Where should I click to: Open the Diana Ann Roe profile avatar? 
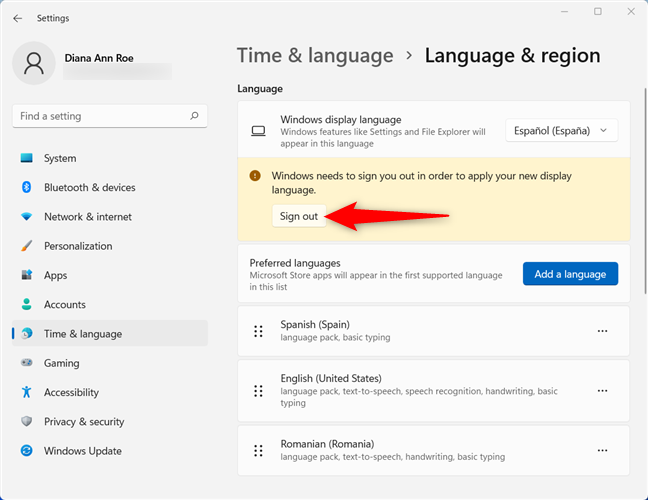point(34,63)
